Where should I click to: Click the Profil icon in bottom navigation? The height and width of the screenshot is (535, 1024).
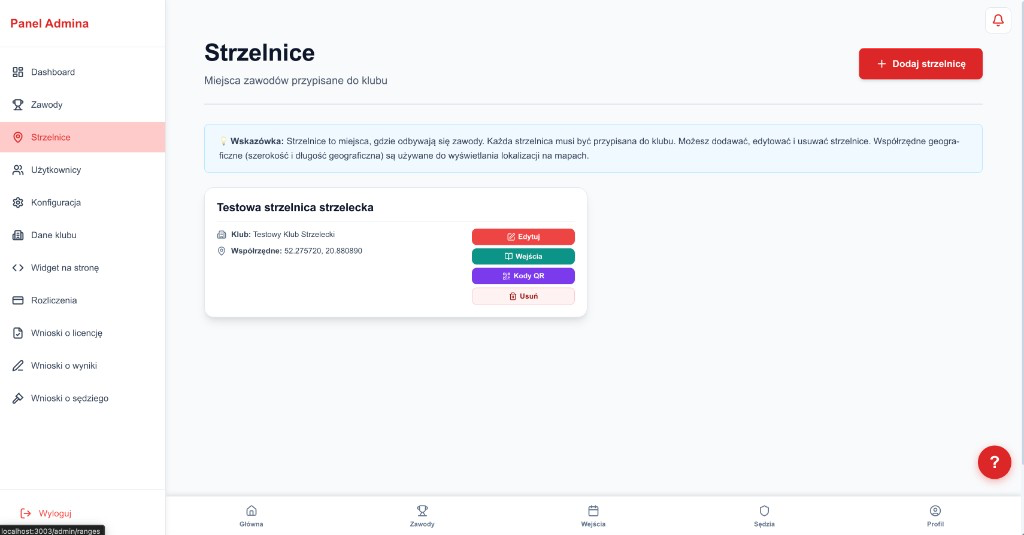coord(935,510)
